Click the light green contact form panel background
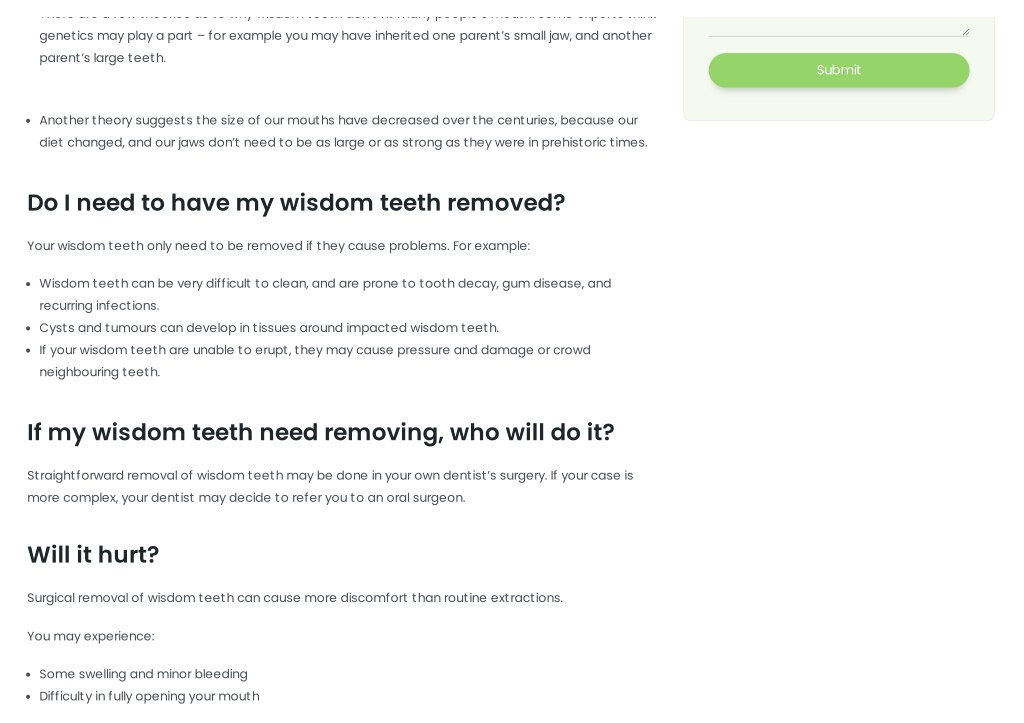Screen dimensions: 1024x723 tap(839, 103)
